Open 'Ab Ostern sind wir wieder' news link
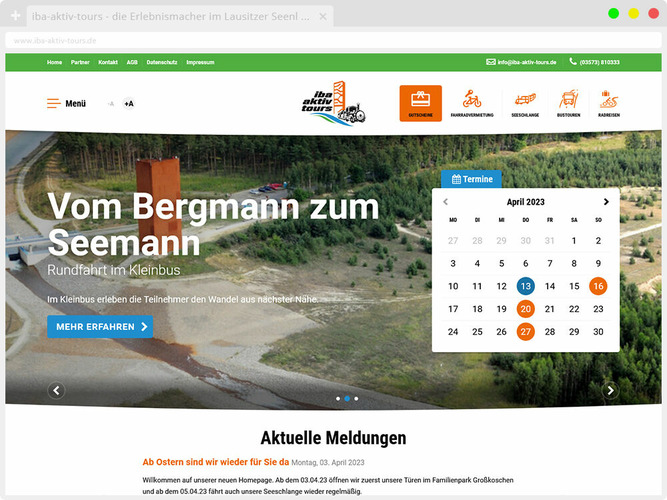This screenshot has height=500, width=667. pyautogui.click(x=215, y=462)
